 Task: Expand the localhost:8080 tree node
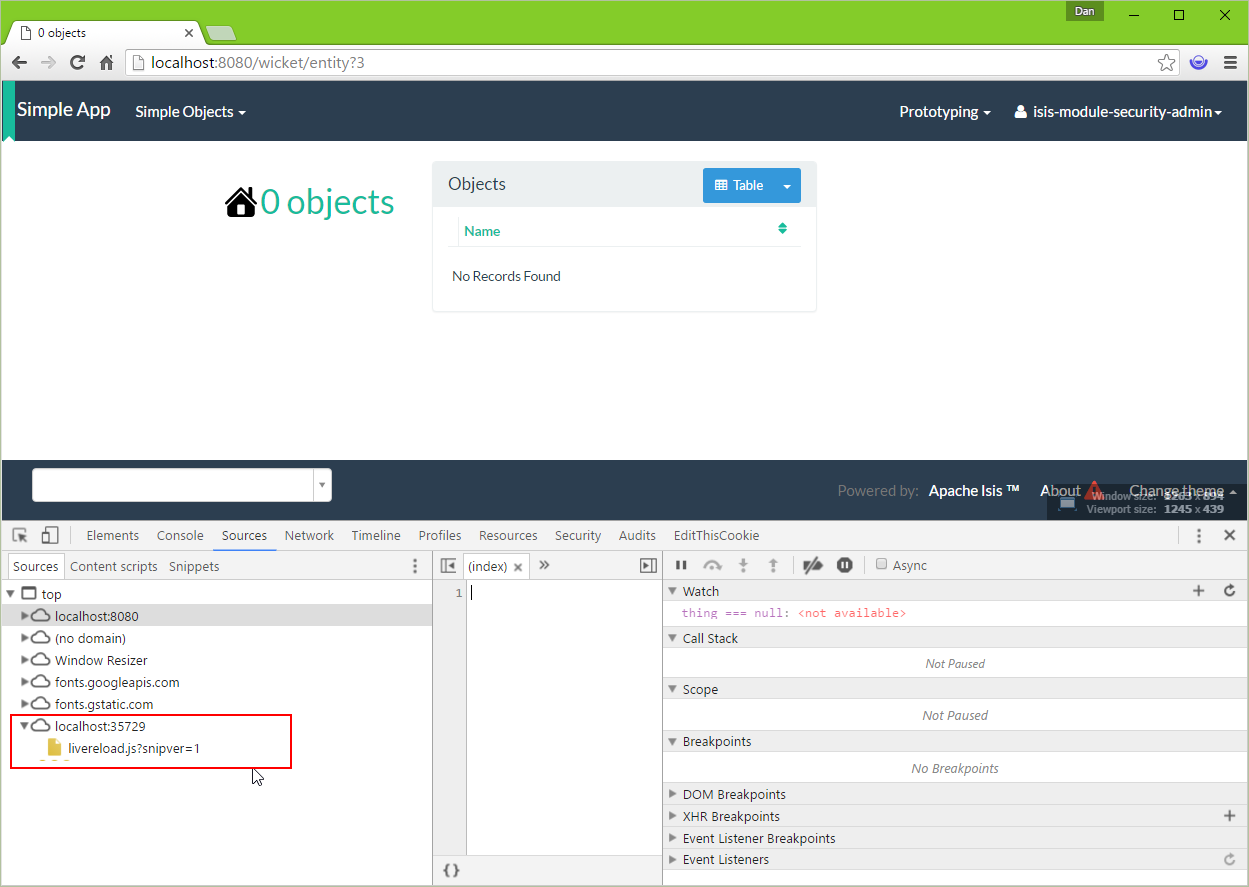tap(26, 616)
